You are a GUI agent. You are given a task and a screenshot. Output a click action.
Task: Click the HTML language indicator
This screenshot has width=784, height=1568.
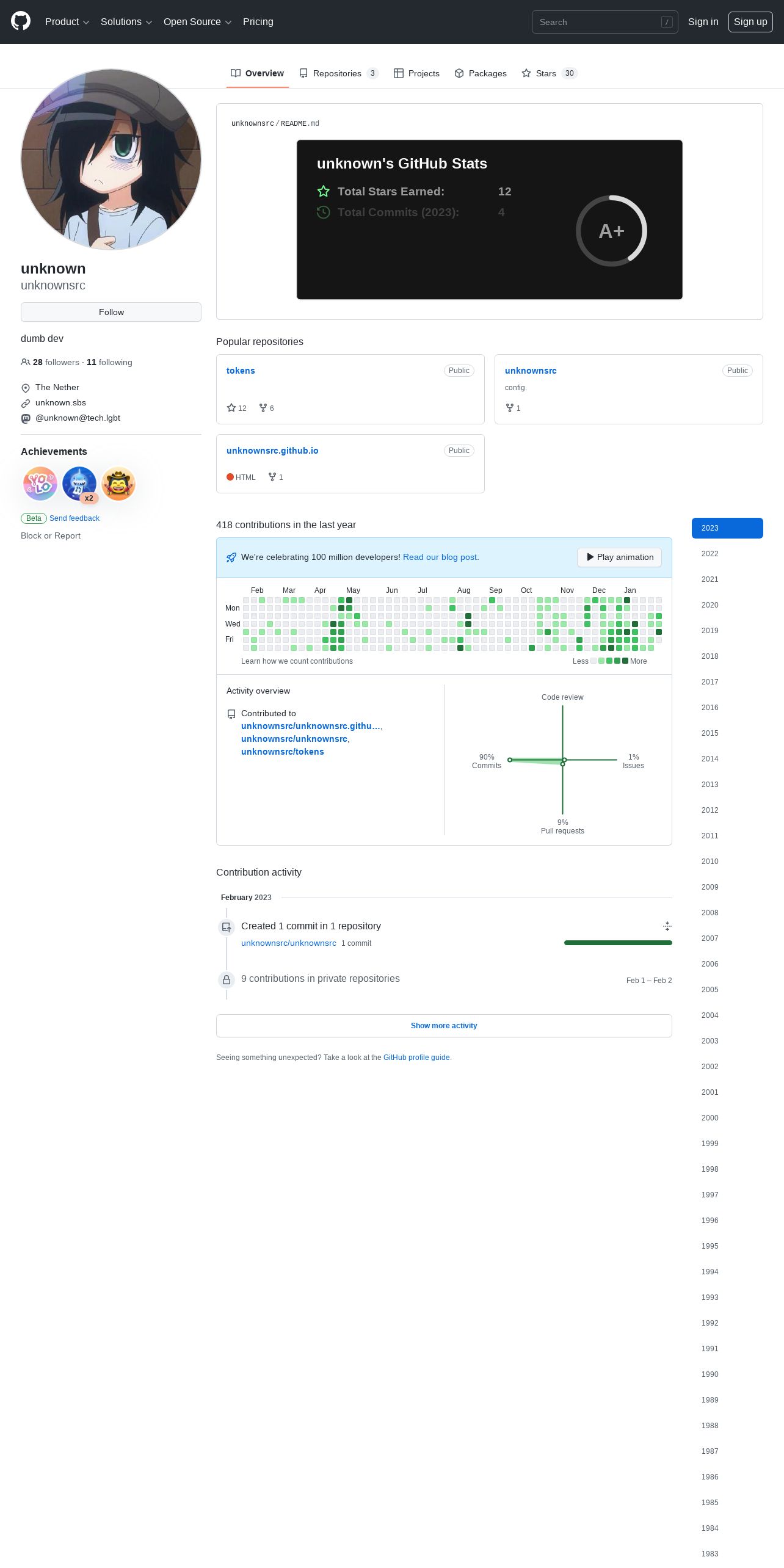(x=241, y=477)
